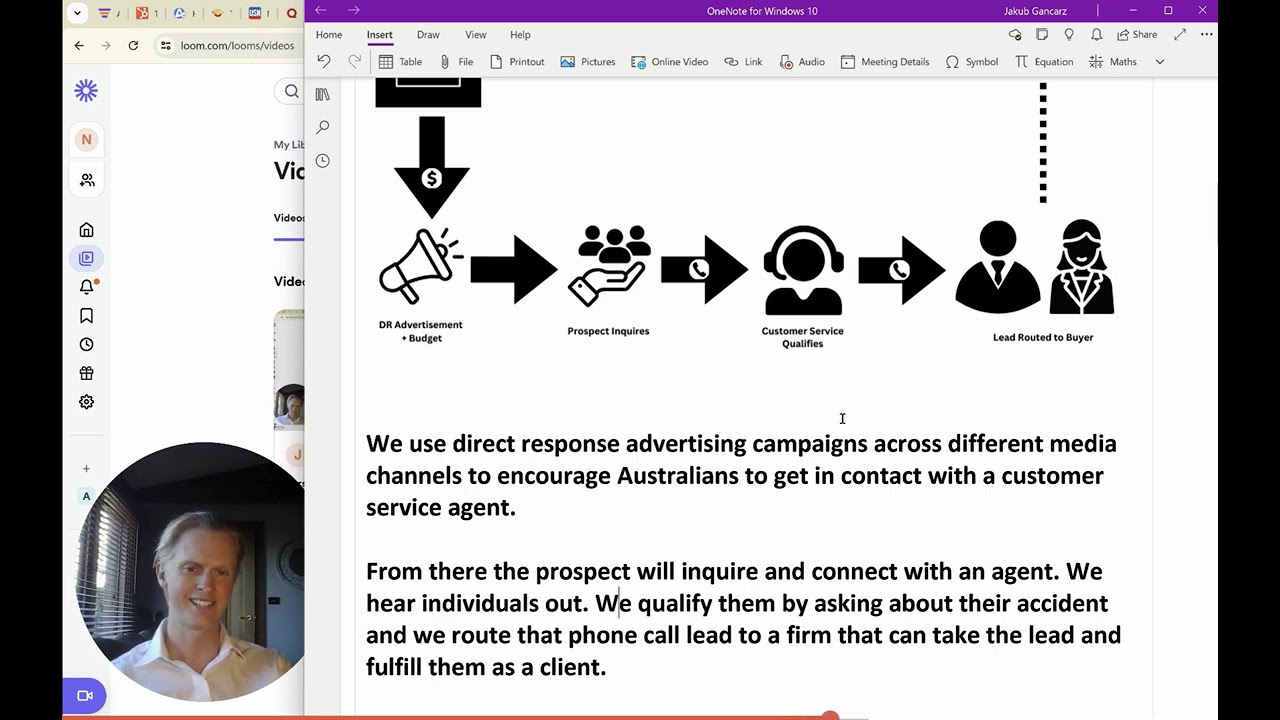Open the N workspace avatar in Loom
Image resolution: width=1280 pixels, height=720 pixels.
[x=86, y=140]
